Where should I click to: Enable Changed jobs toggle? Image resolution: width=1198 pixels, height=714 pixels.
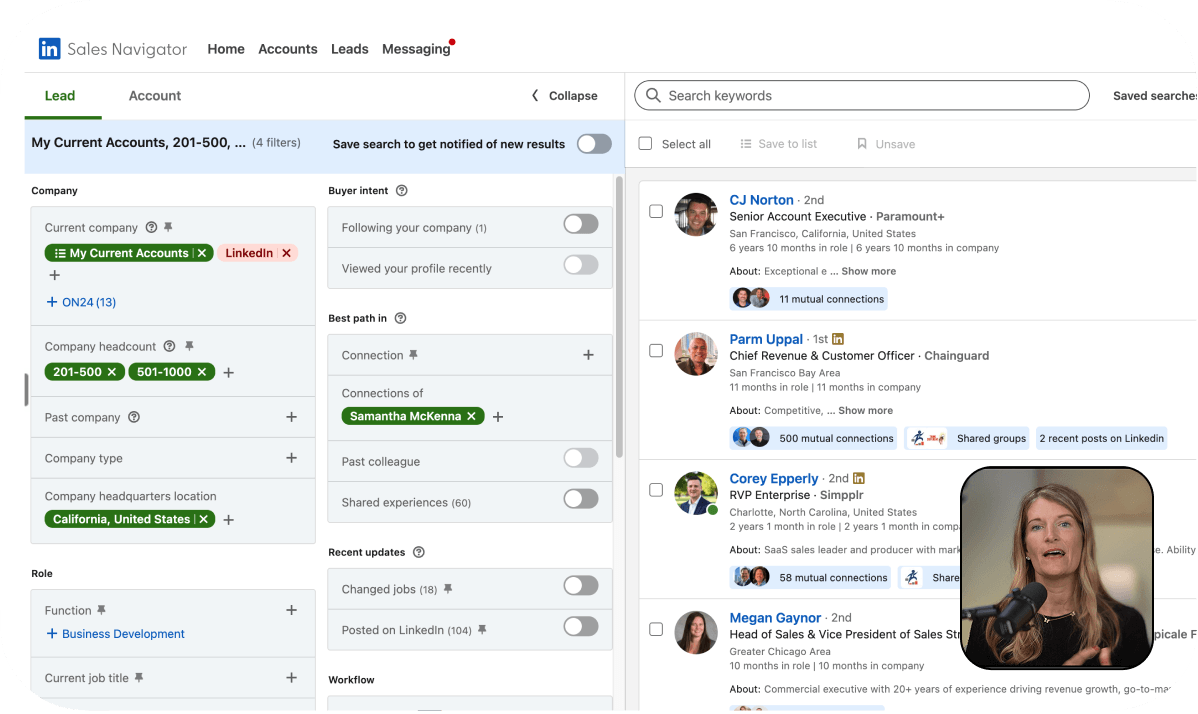click(581, 586)
